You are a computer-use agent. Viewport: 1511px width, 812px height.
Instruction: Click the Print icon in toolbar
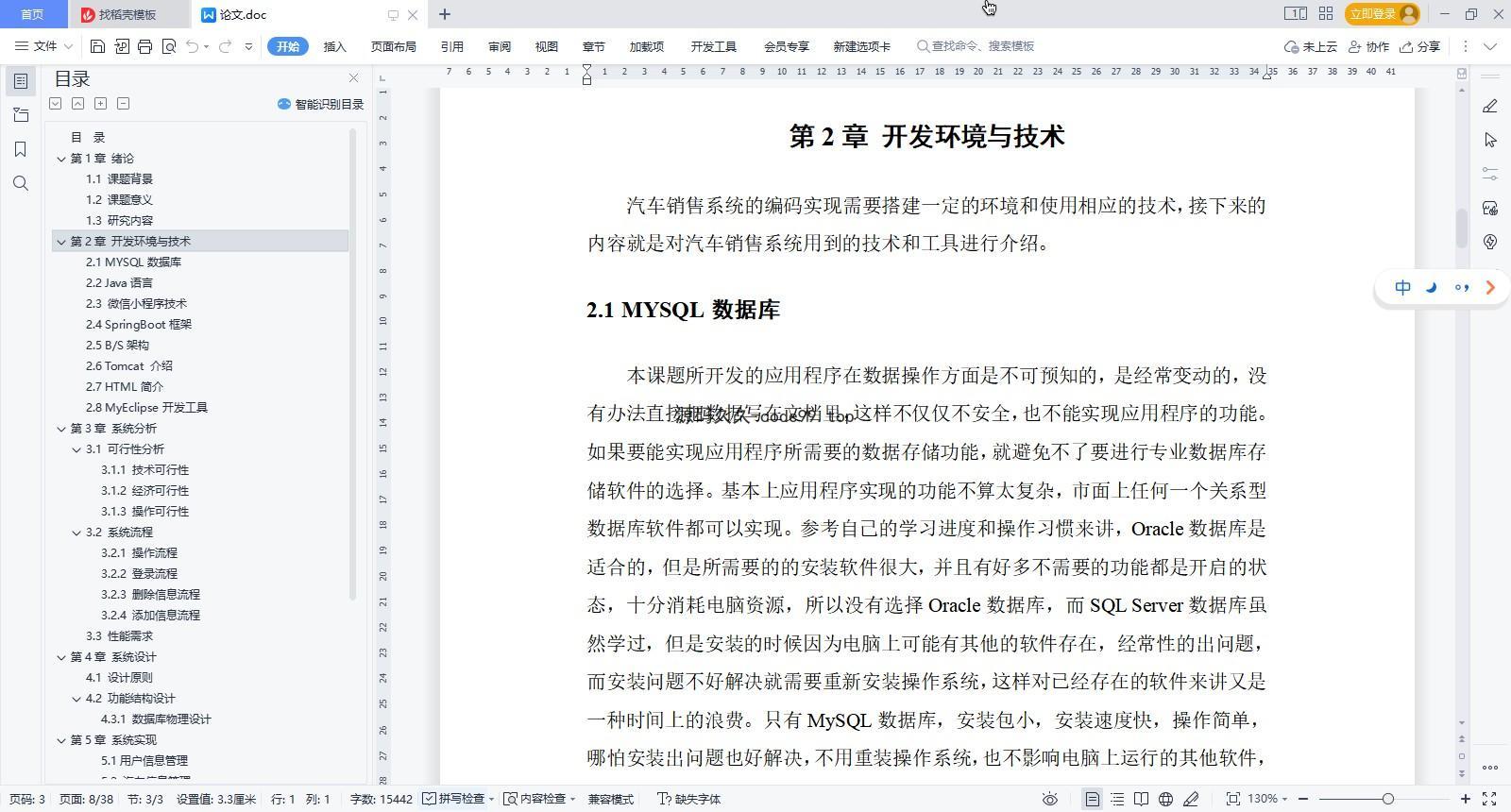[x=144, y=46]
